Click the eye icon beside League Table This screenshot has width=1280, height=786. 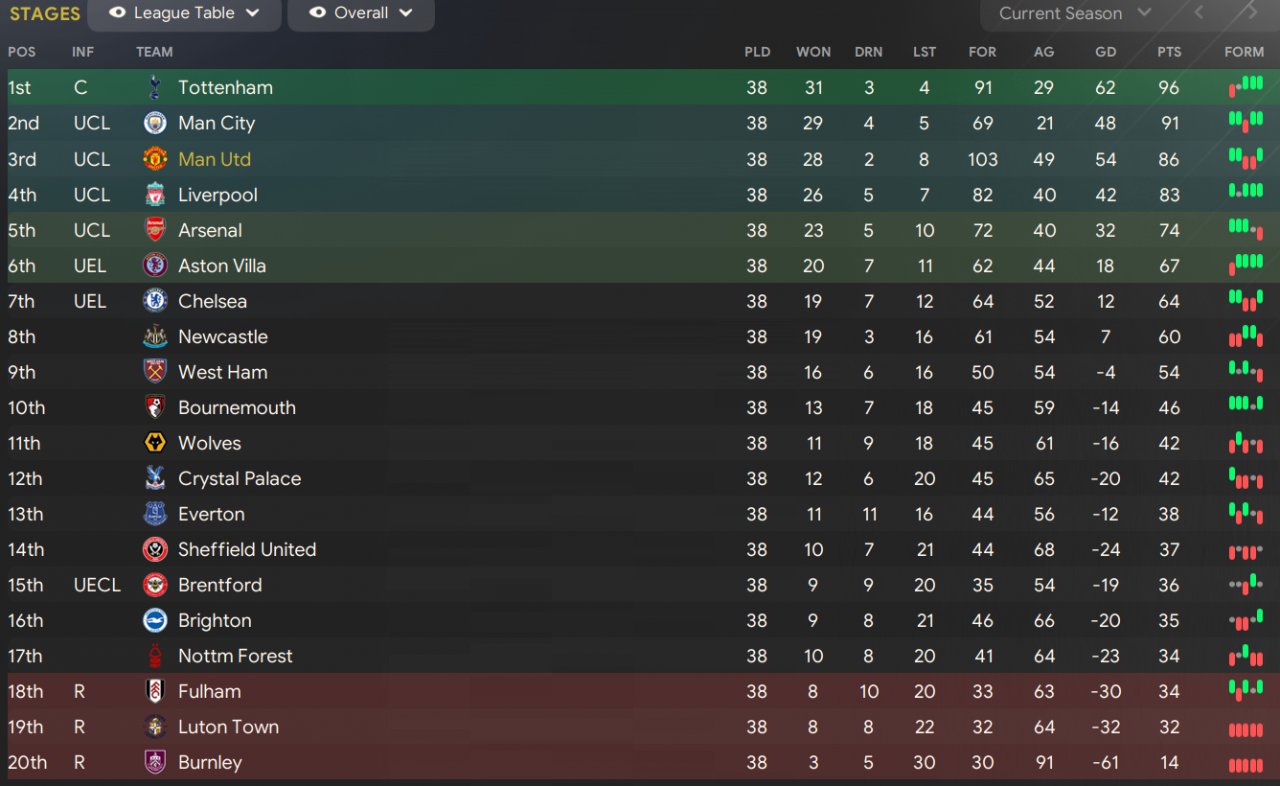(x=117, y=13)
